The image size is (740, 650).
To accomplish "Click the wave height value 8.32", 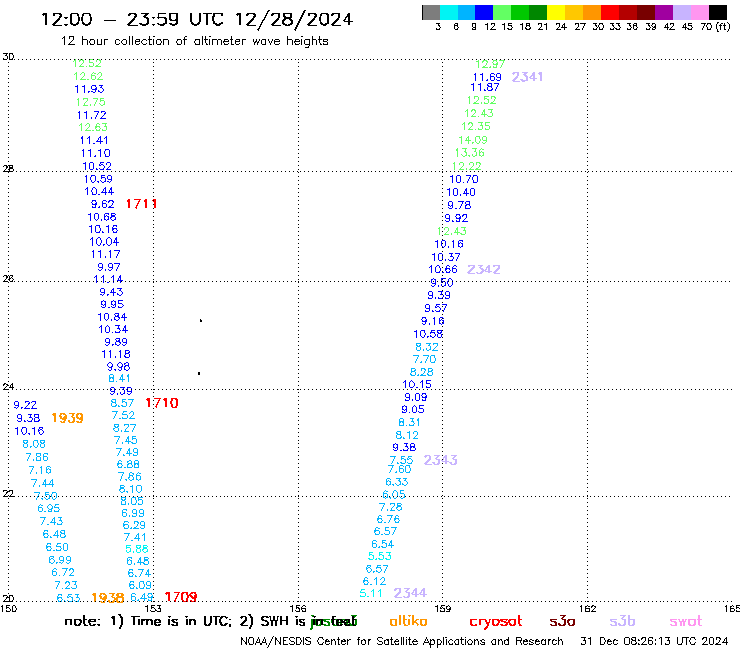I will click(427, 346).
